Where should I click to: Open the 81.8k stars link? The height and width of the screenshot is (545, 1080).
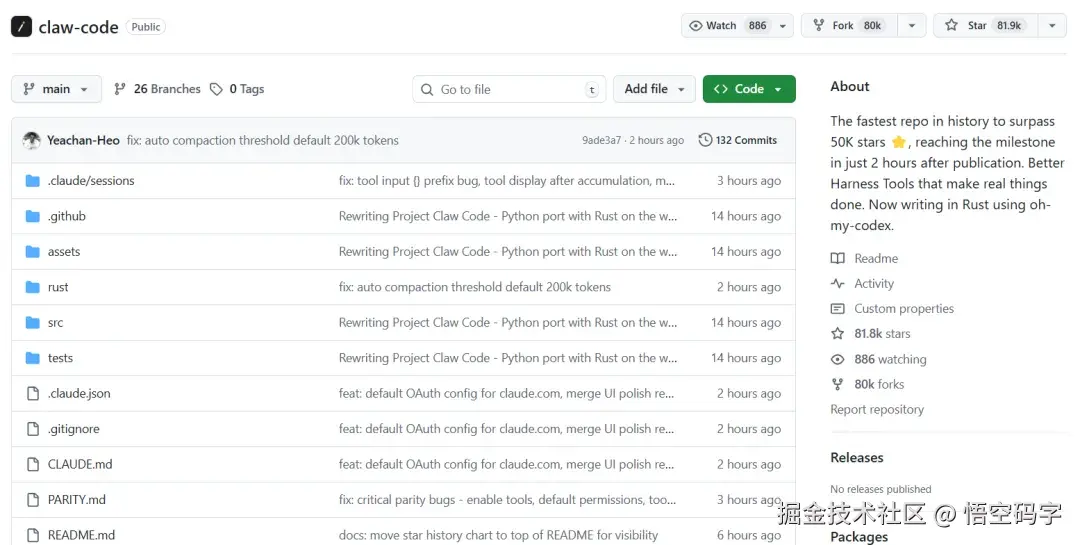click(882, 333)
